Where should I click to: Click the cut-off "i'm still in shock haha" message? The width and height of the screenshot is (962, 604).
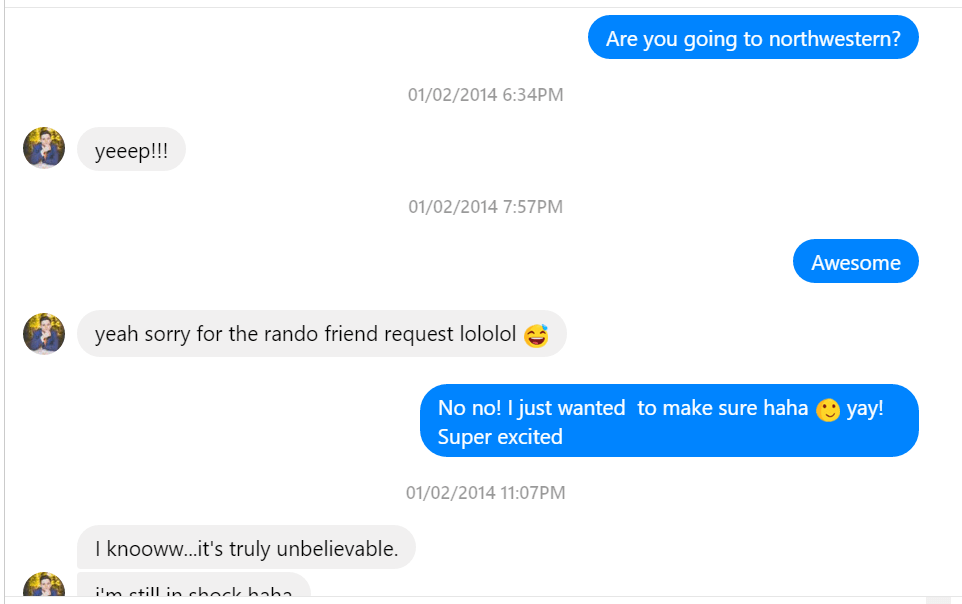193,590
